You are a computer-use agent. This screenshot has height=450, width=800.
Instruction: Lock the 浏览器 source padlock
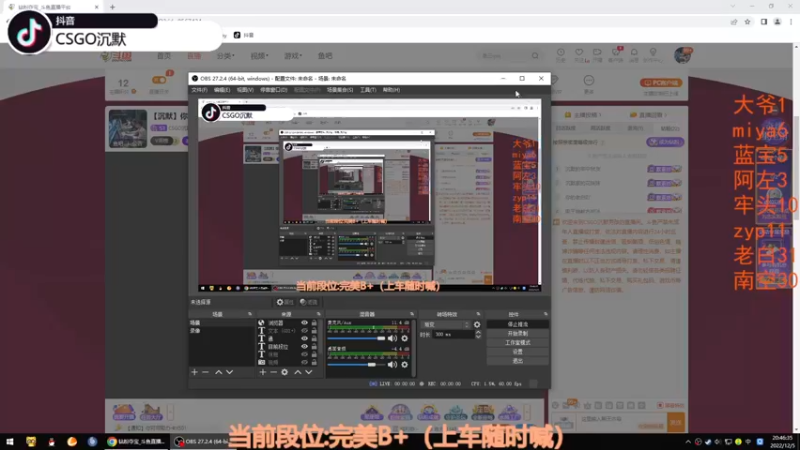(314, 323)
